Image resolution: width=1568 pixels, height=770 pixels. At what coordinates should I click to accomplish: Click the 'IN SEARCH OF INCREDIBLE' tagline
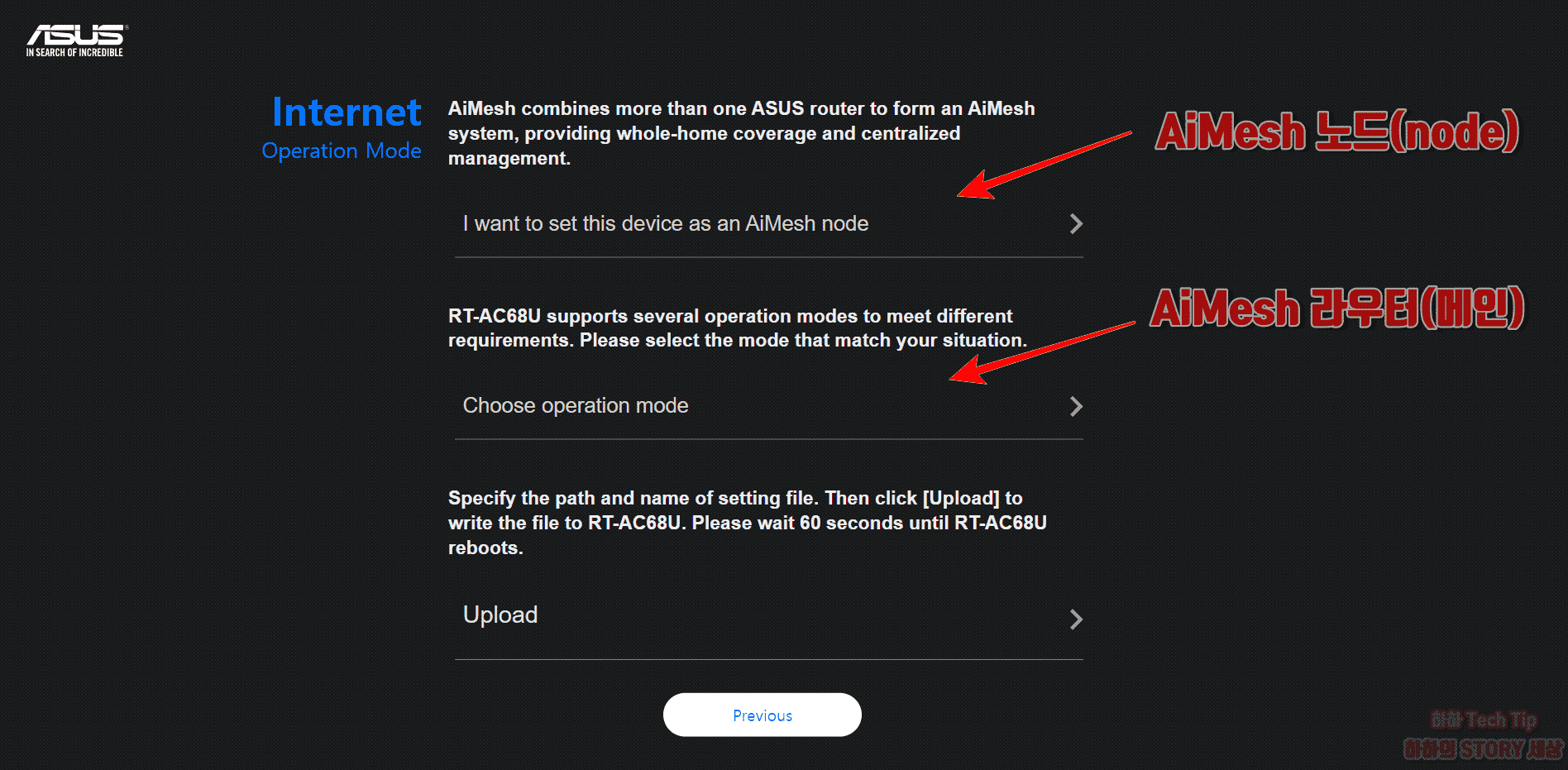tap(74, 51)
